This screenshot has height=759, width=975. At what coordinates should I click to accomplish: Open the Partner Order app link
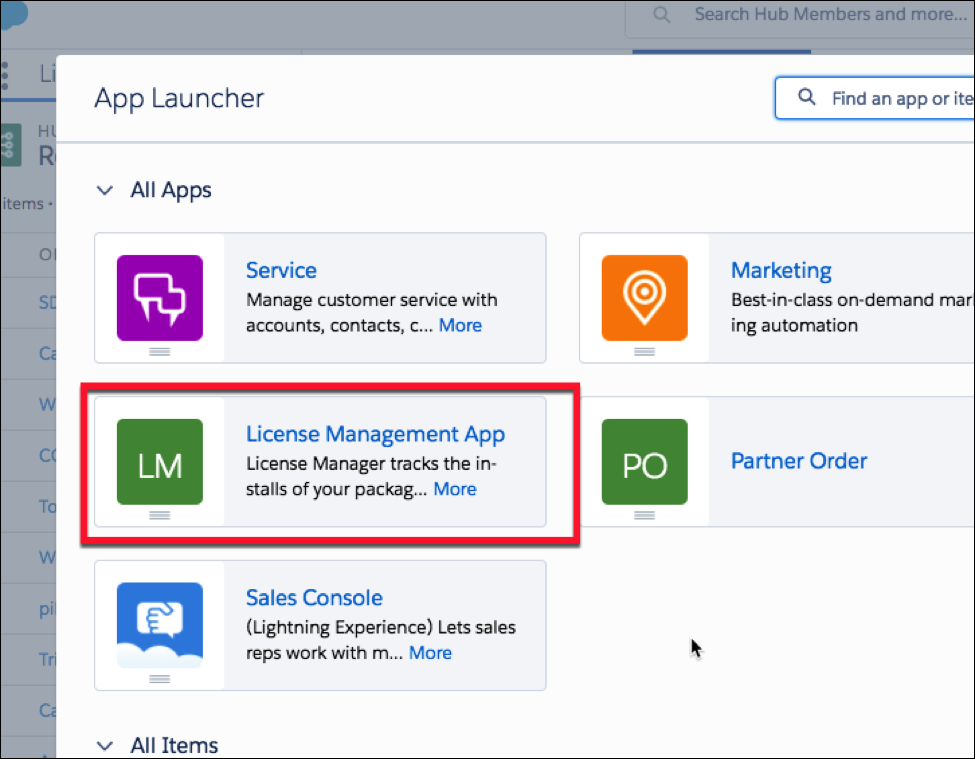click(799, 461)
